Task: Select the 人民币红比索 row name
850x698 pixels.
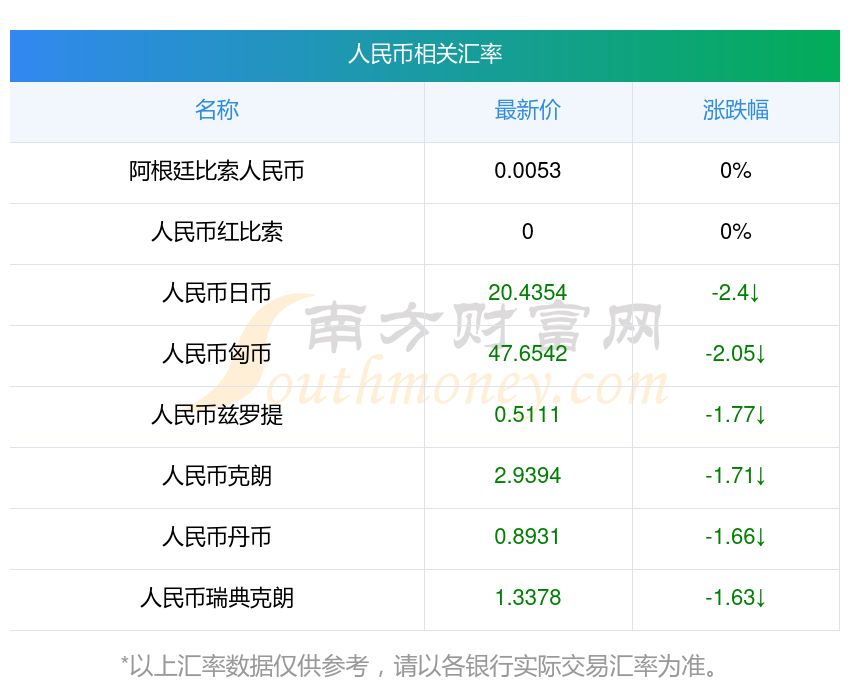Action: tap(217, 232)
